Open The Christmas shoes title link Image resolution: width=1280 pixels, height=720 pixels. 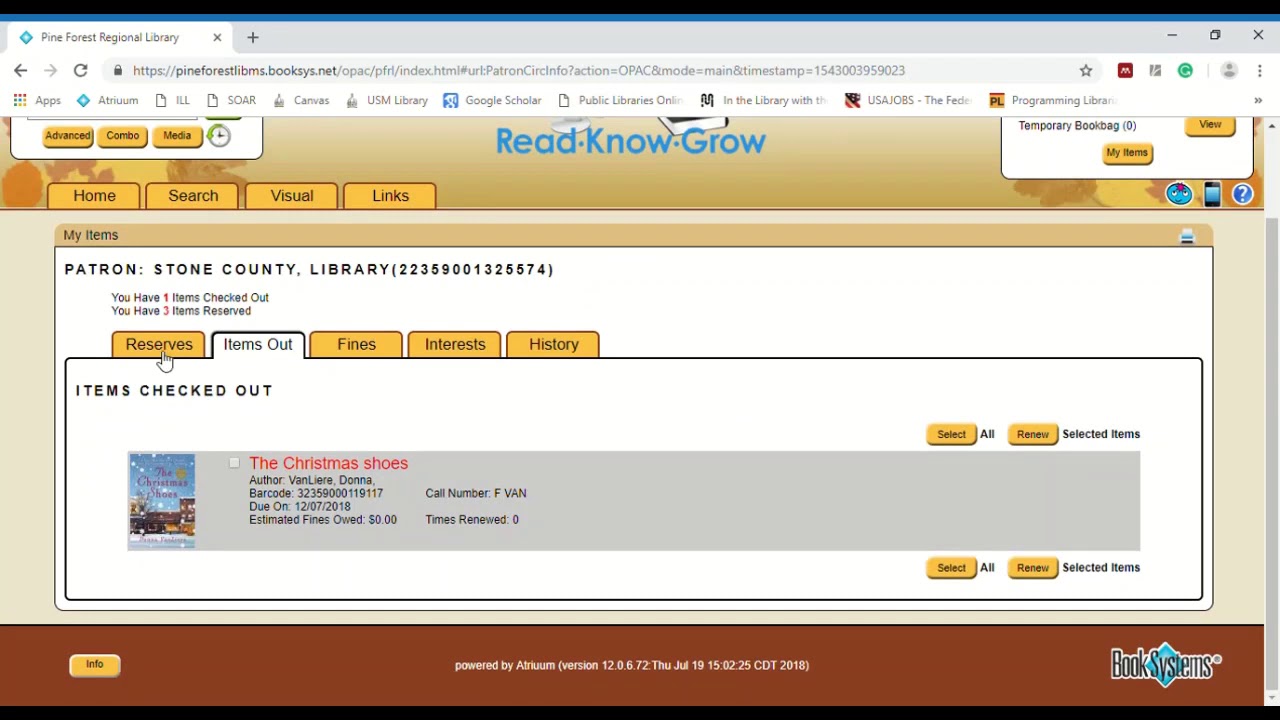point(328,463)
